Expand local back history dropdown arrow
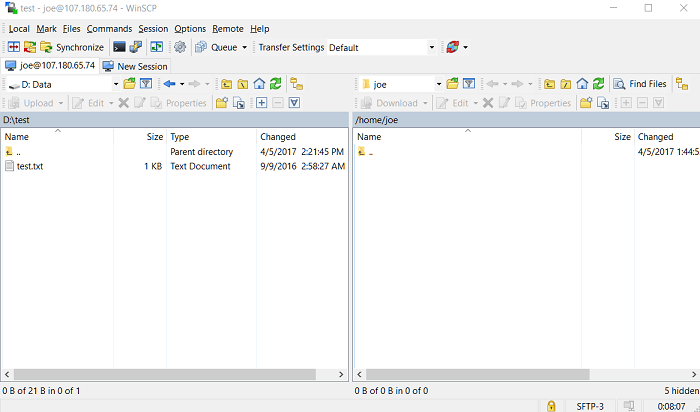Image resolution: width=700 pixels, height=412 pixels. 182,84
